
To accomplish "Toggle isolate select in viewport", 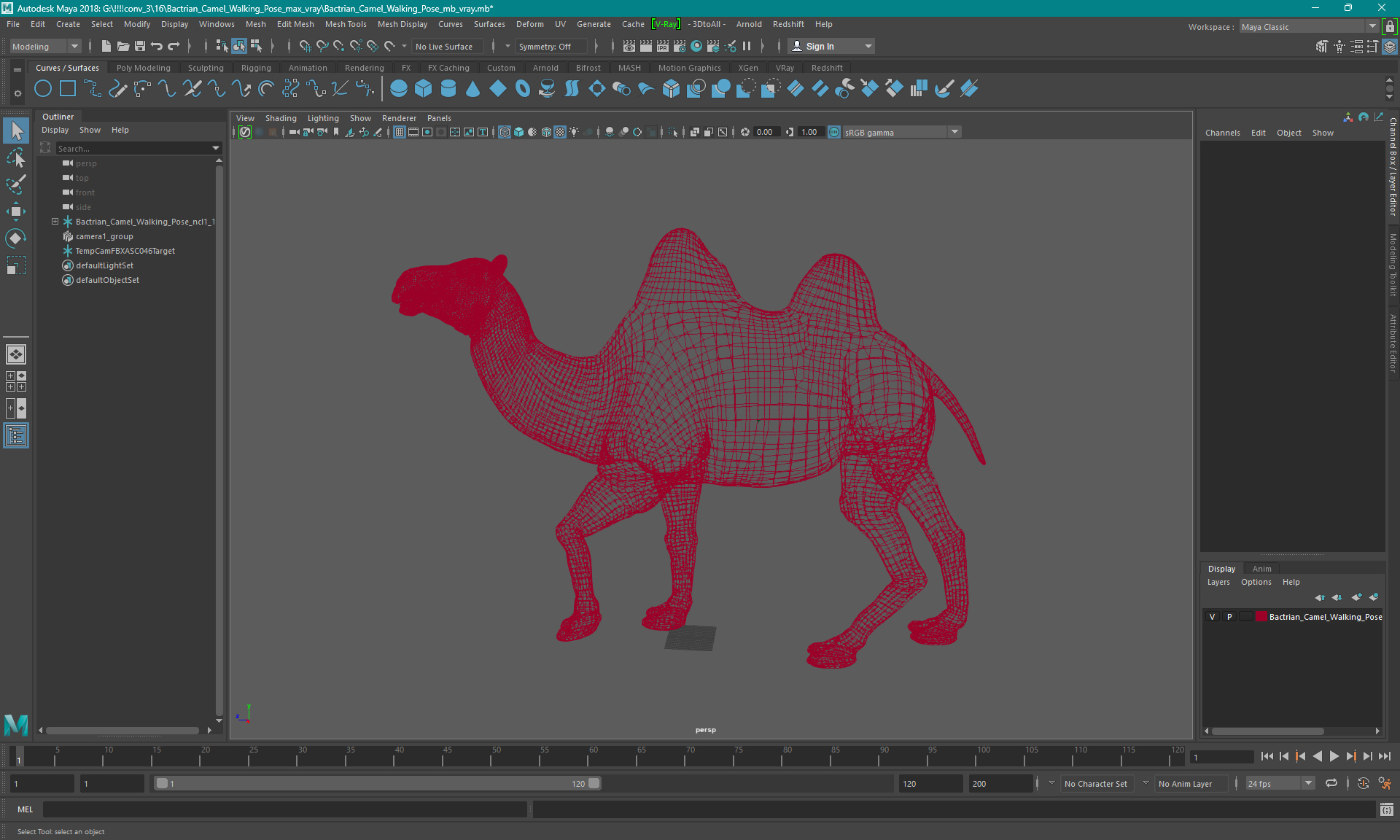I will tap(673, 133).
